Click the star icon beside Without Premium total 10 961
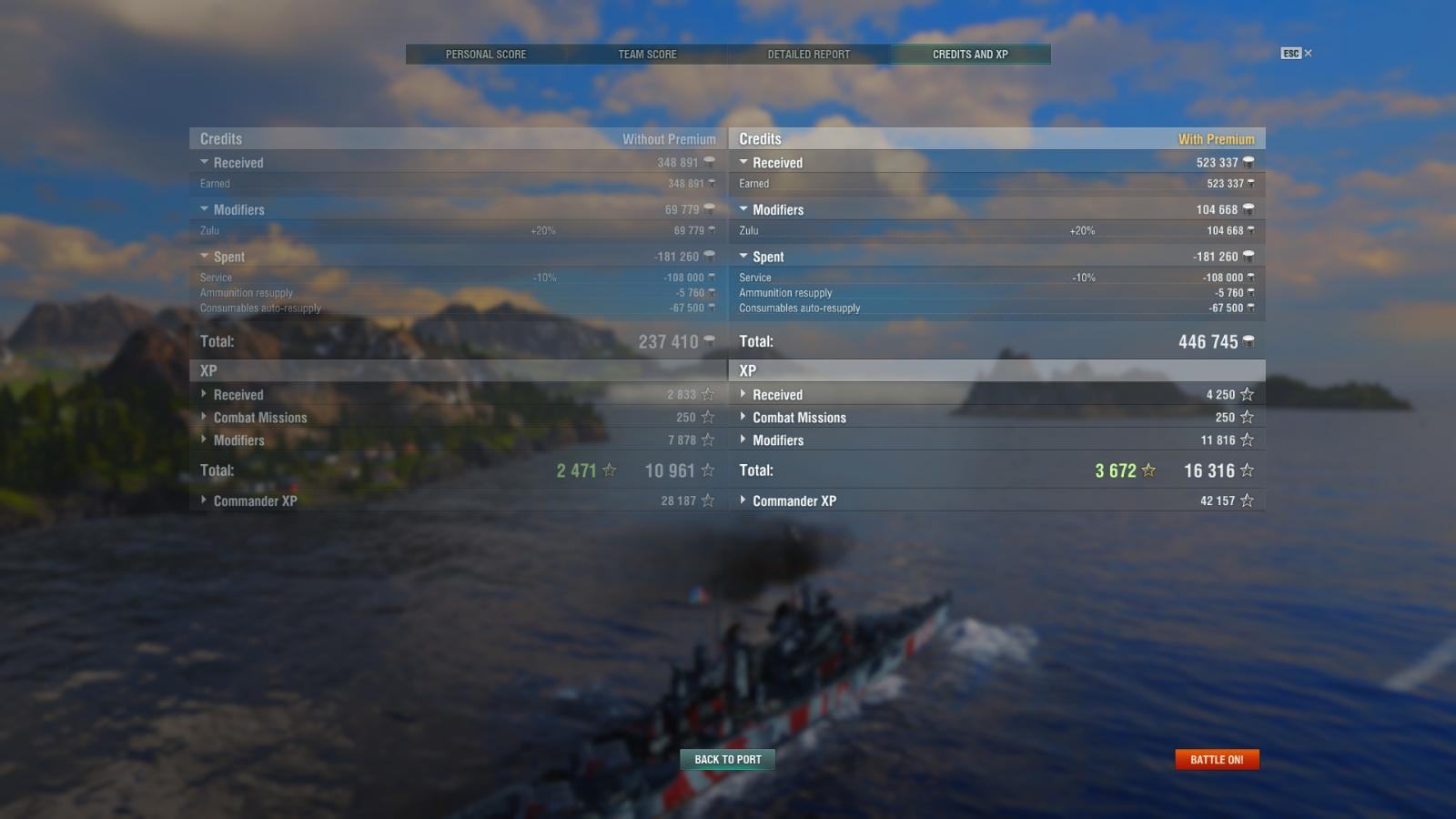The height and width of the screenshot is (819, 1456). coord(708,470)
